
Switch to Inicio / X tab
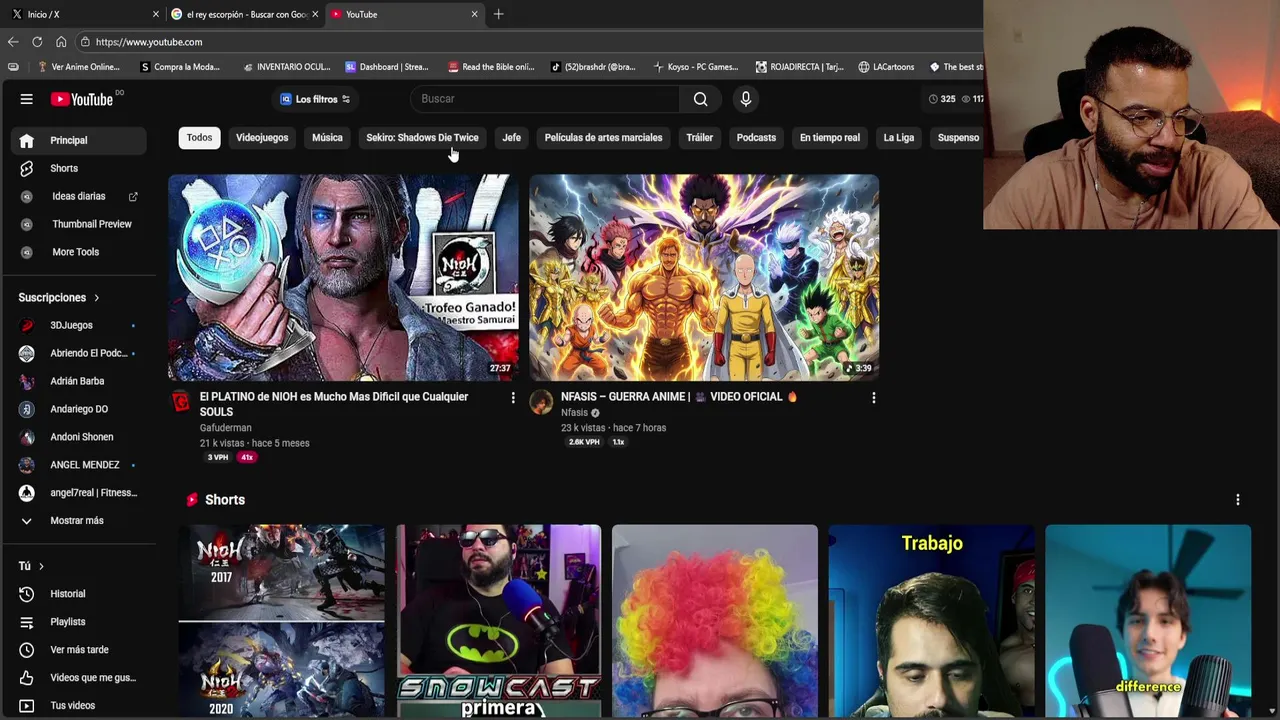point(83,14)
